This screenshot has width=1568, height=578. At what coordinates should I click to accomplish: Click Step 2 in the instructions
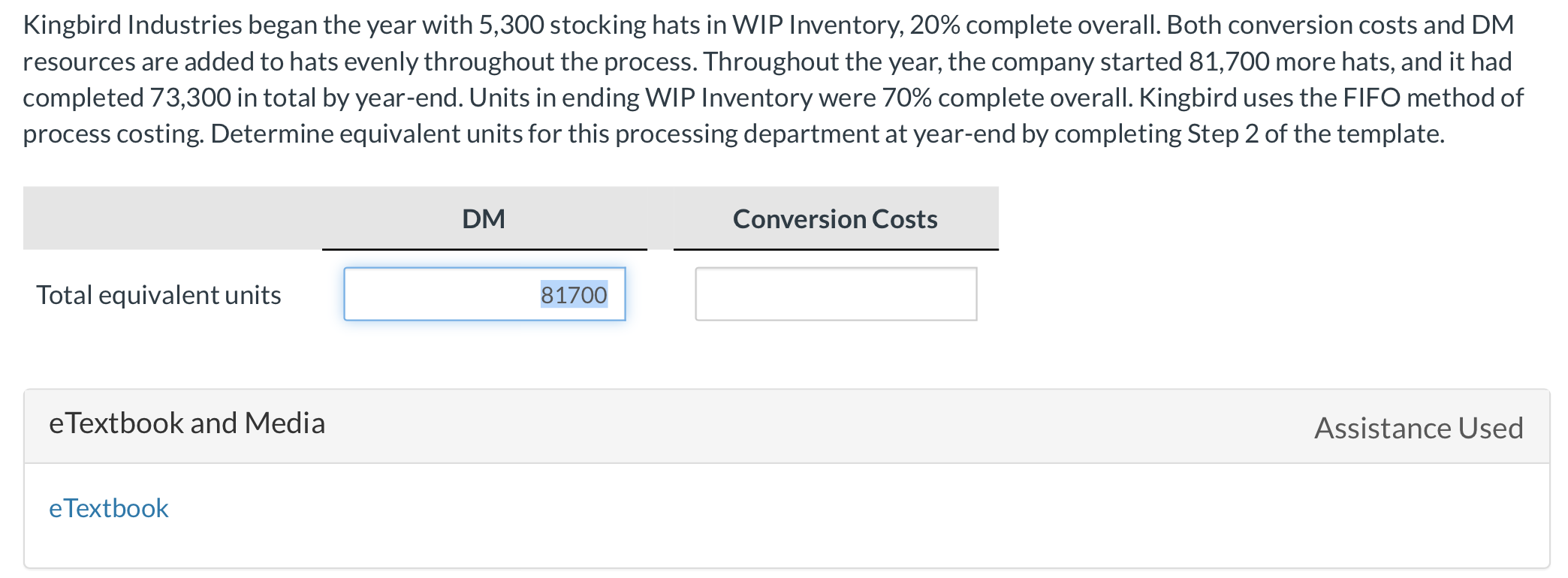[x=1223, y=134]
